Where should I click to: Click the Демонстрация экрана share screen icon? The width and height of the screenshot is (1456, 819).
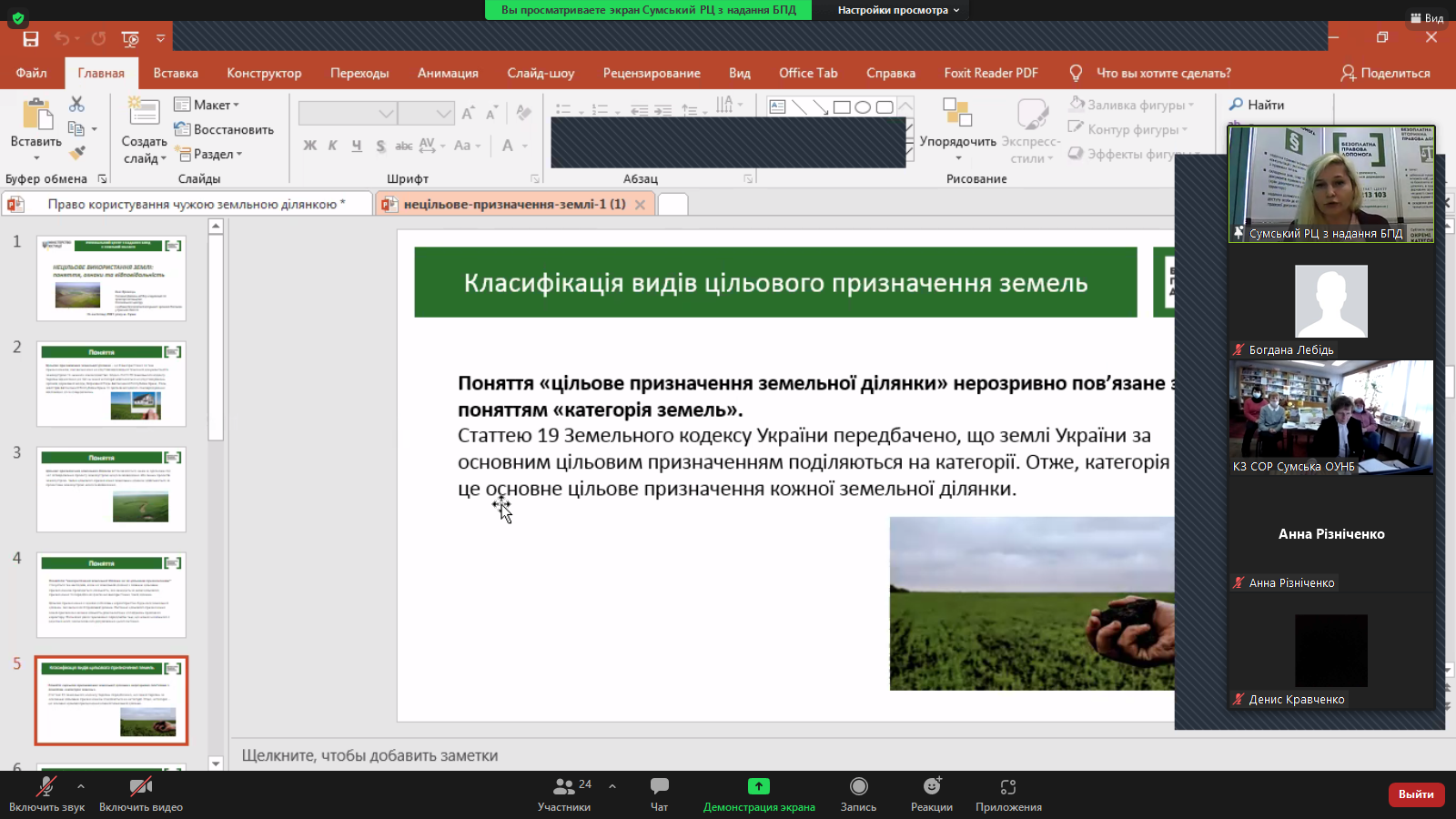(x=759, y=785)
